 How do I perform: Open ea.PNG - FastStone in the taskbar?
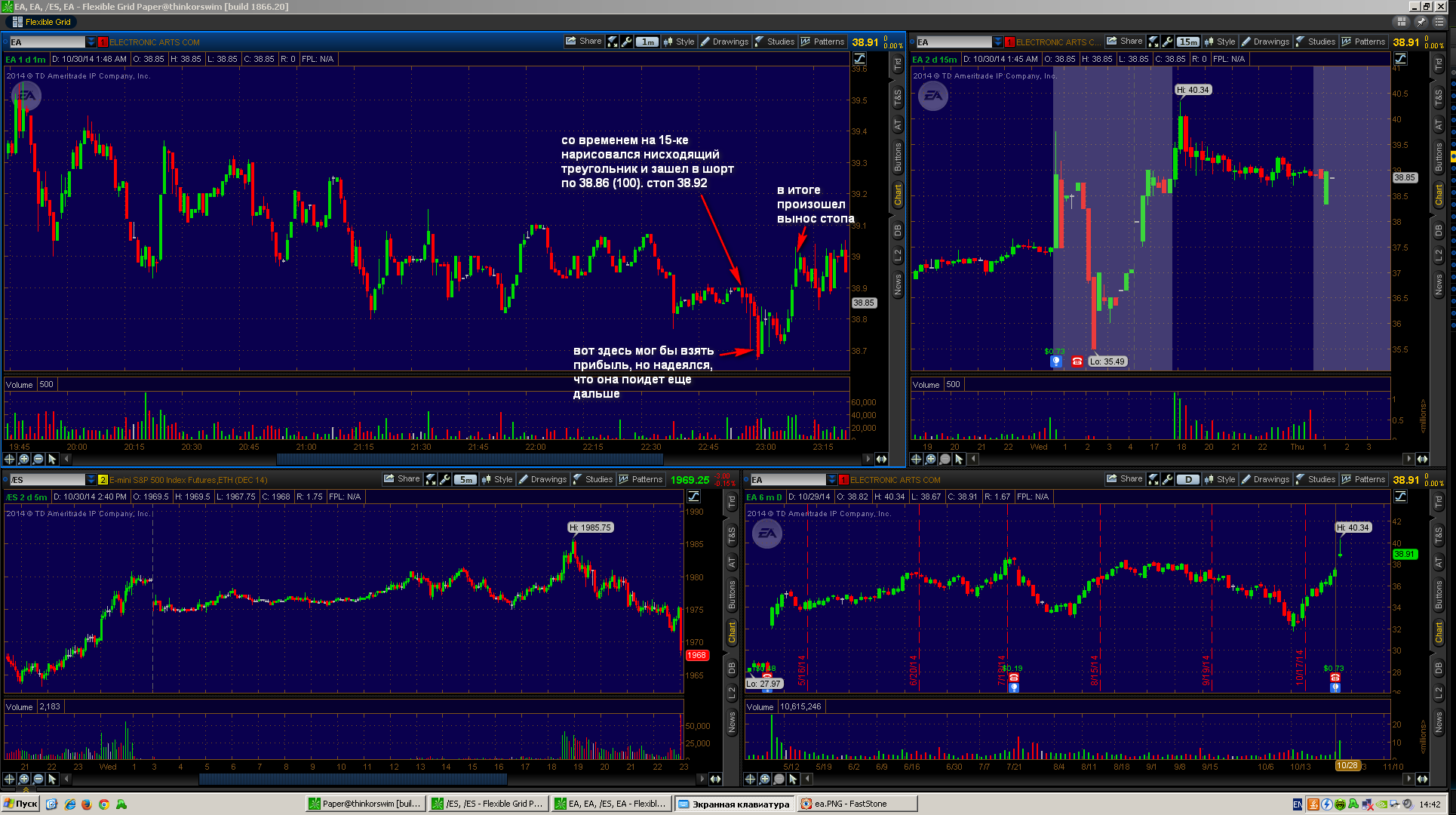858,804
